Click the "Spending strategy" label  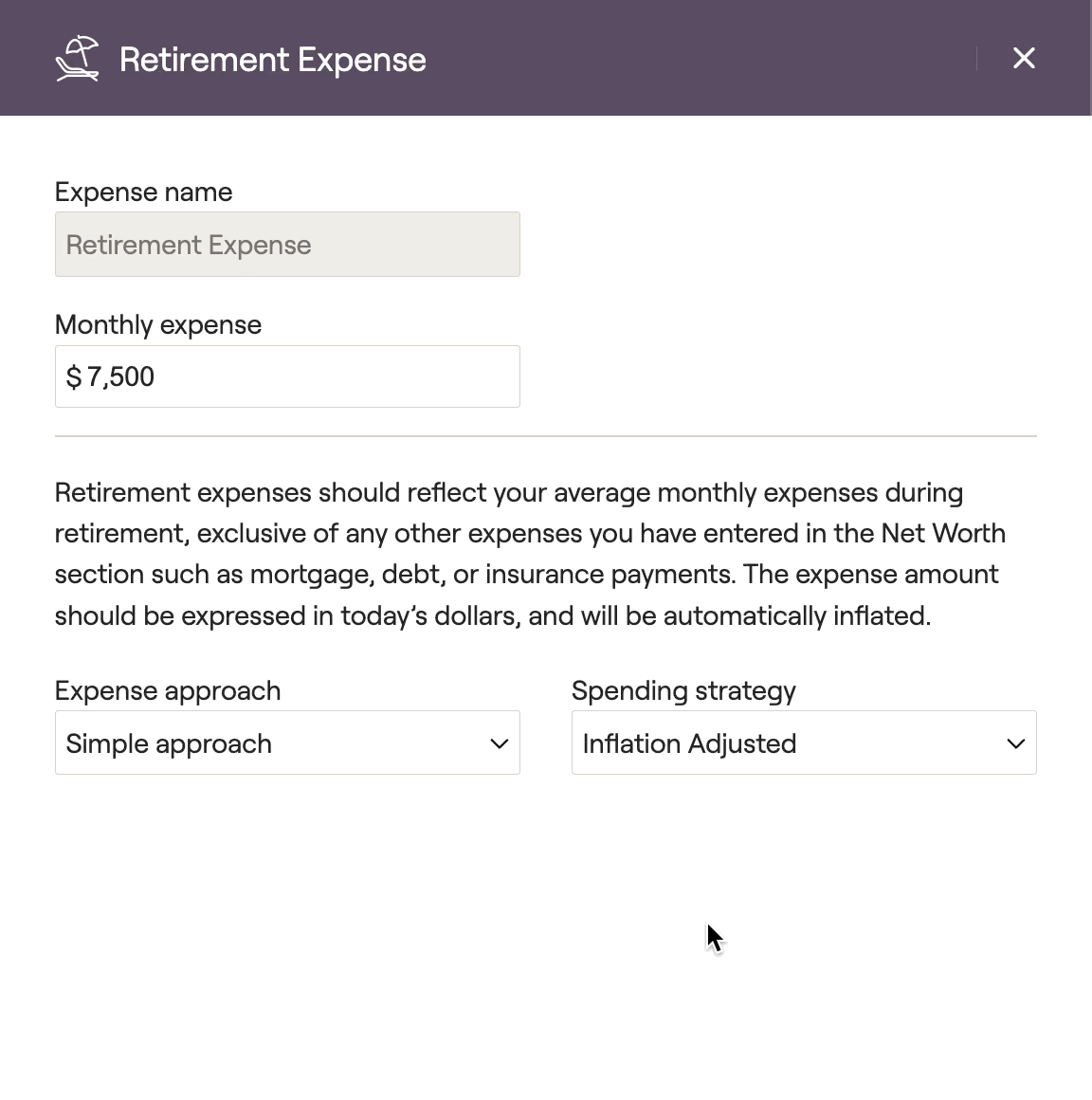(683, 690)
